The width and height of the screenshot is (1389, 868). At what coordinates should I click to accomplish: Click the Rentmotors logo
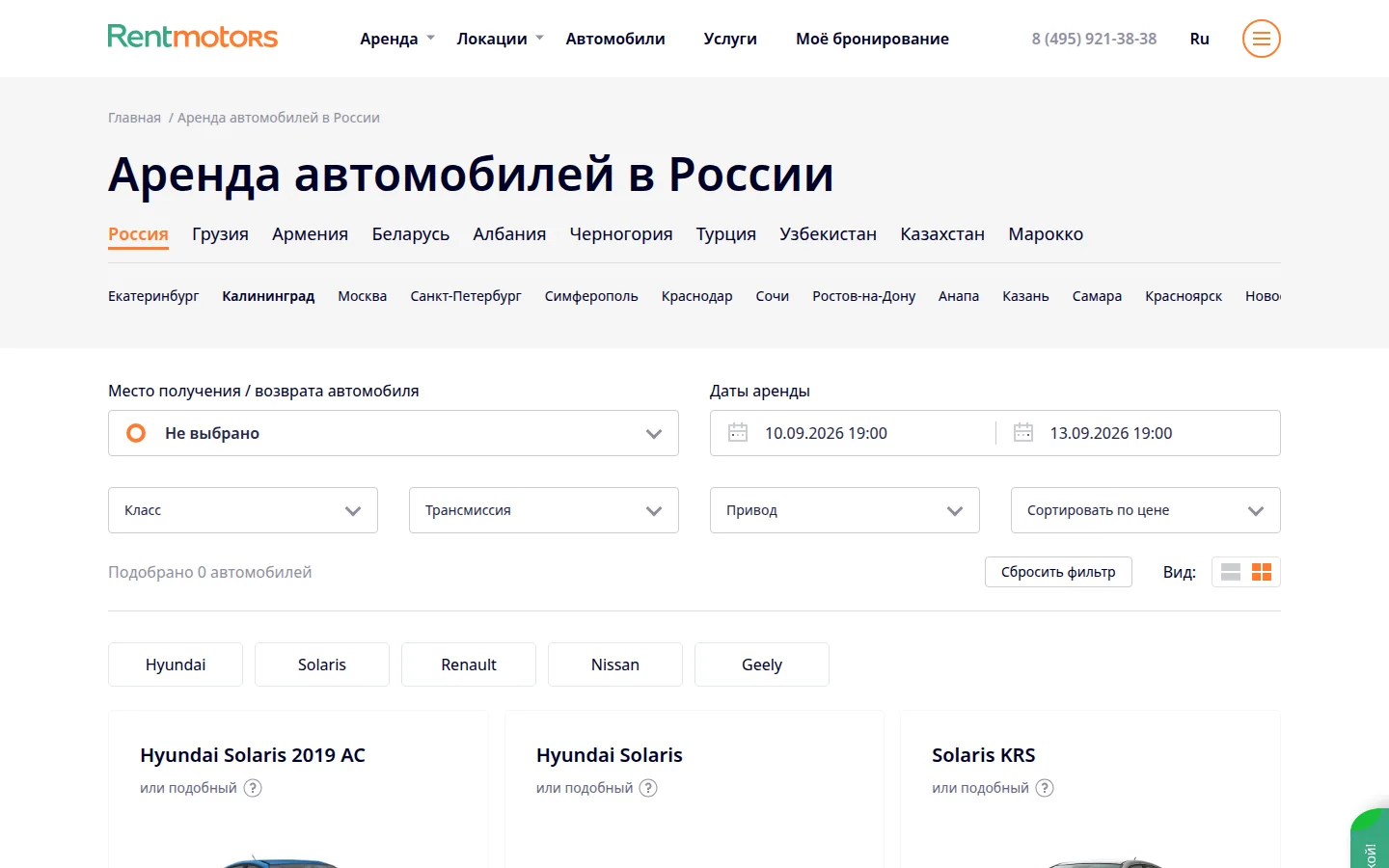(193, 37)
